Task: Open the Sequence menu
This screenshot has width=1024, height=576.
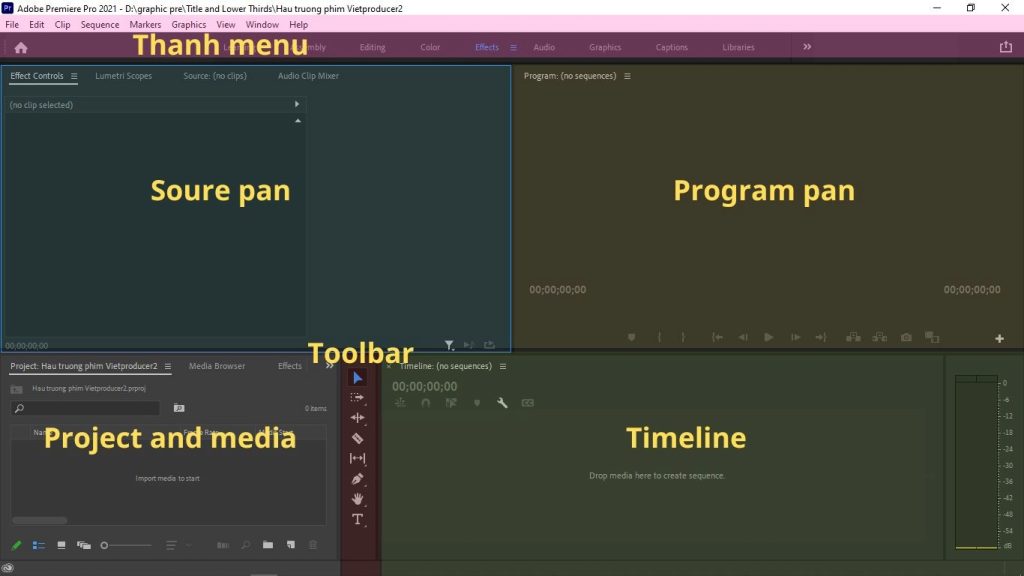Action: [99, 24]
